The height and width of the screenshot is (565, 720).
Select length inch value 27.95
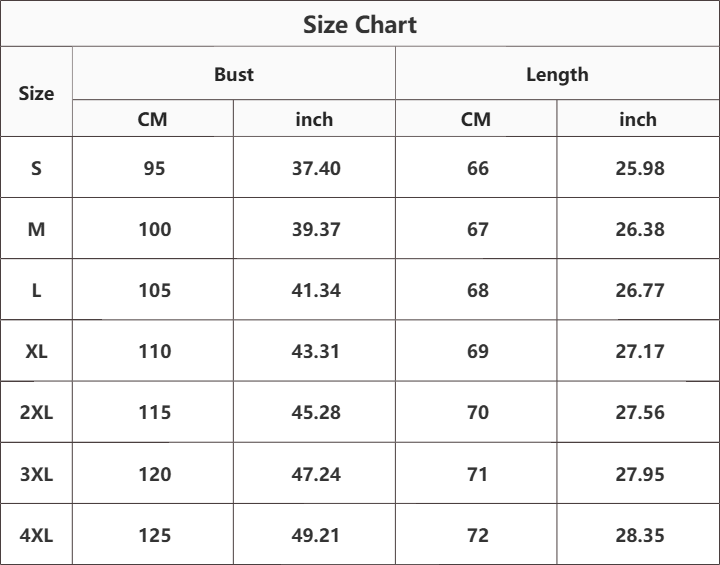pyautogui.click(x=640, y=474)
